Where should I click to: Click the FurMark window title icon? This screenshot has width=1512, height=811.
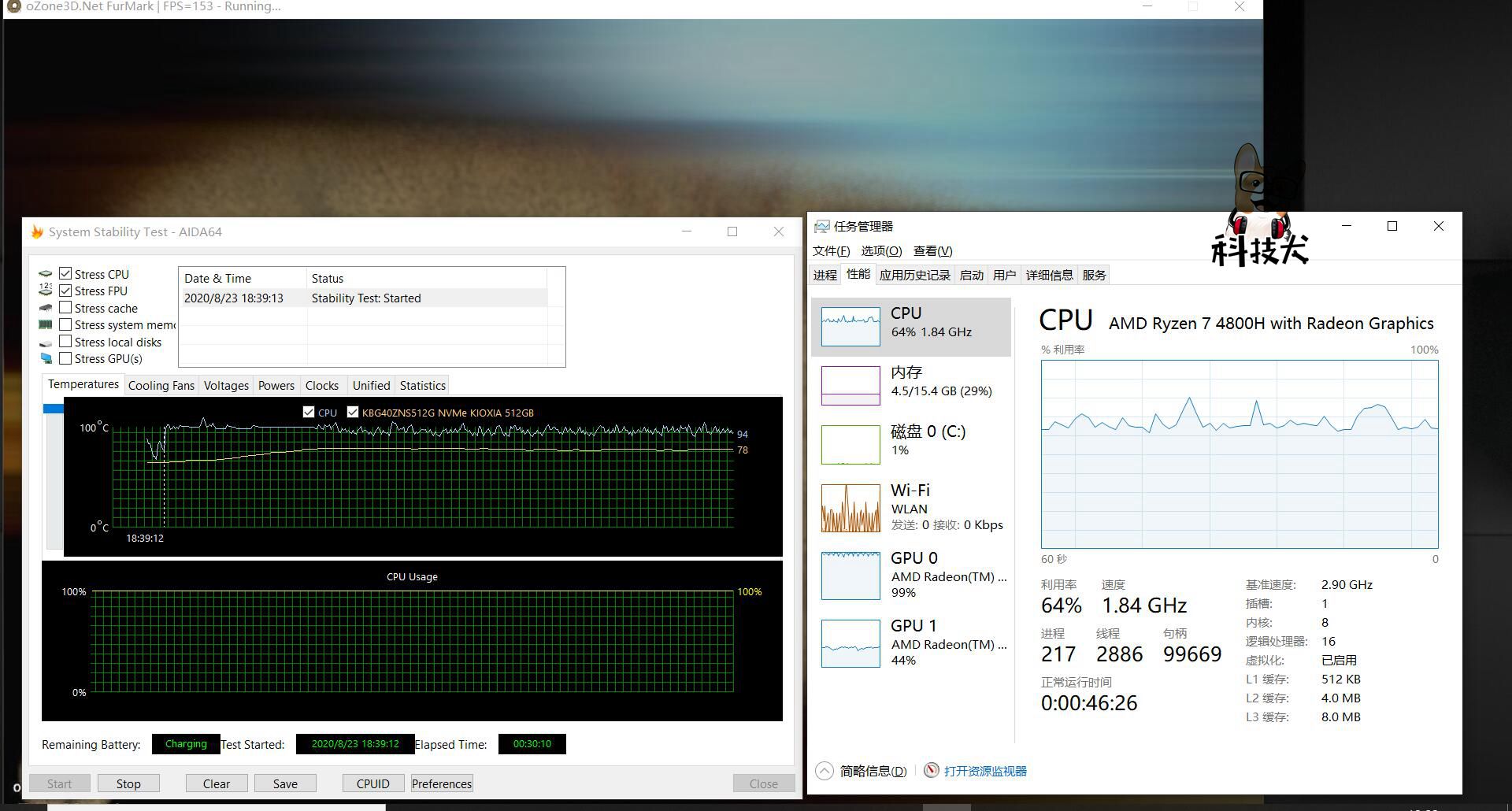13,6
